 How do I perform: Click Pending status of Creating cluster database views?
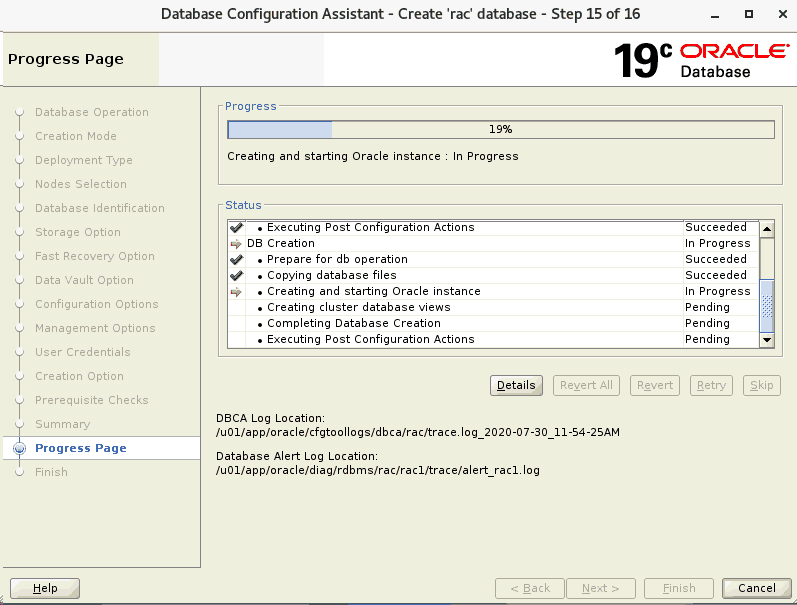[x=707, y=307]
